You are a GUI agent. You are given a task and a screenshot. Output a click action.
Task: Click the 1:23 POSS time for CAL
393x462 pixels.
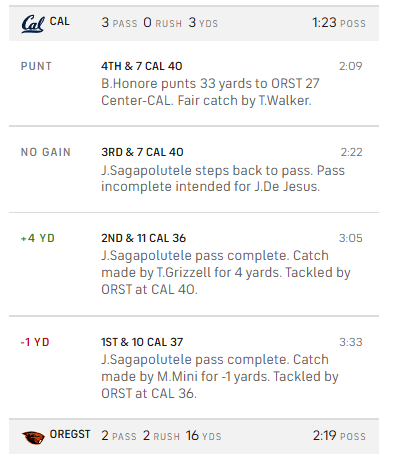[x=339, y=23]
